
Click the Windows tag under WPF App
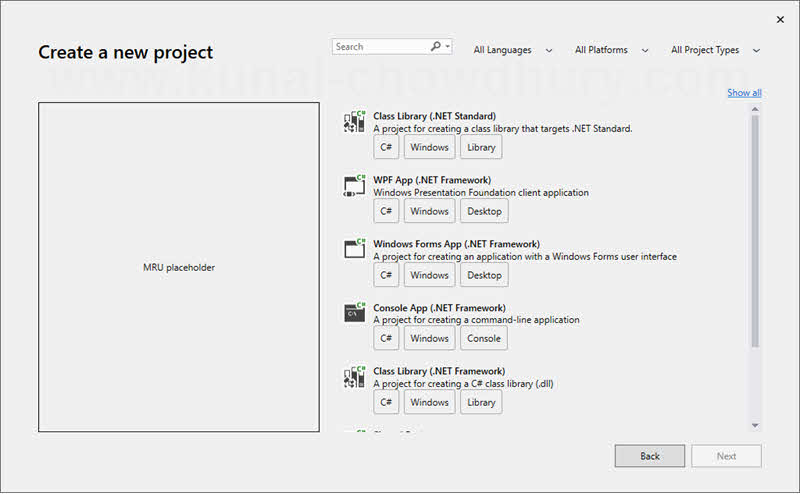pyautogui.click(x=429, y=211)
